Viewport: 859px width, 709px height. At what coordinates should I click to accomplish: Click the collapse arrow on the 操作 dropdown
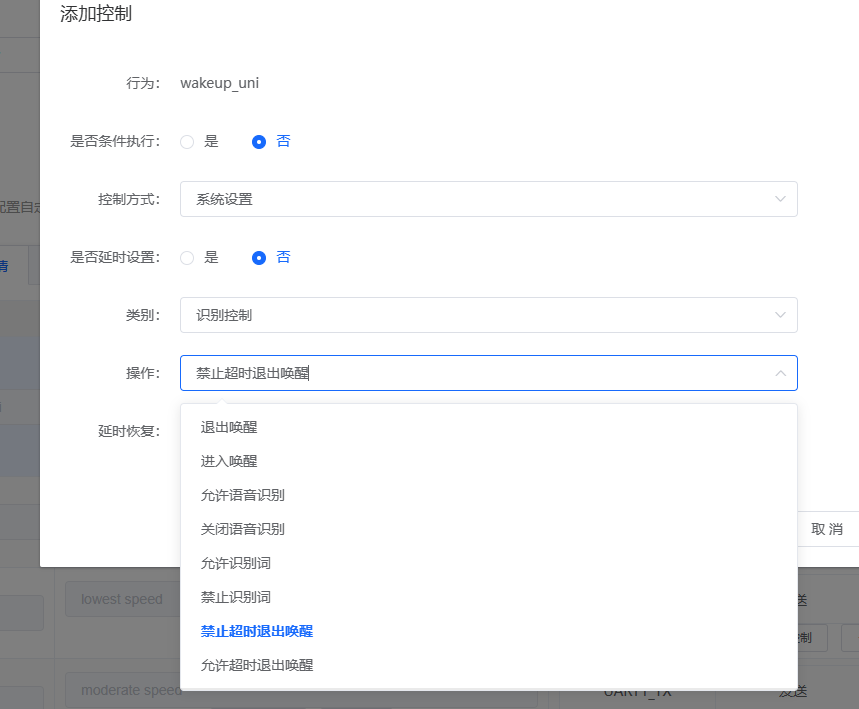(x=780, y=373)
